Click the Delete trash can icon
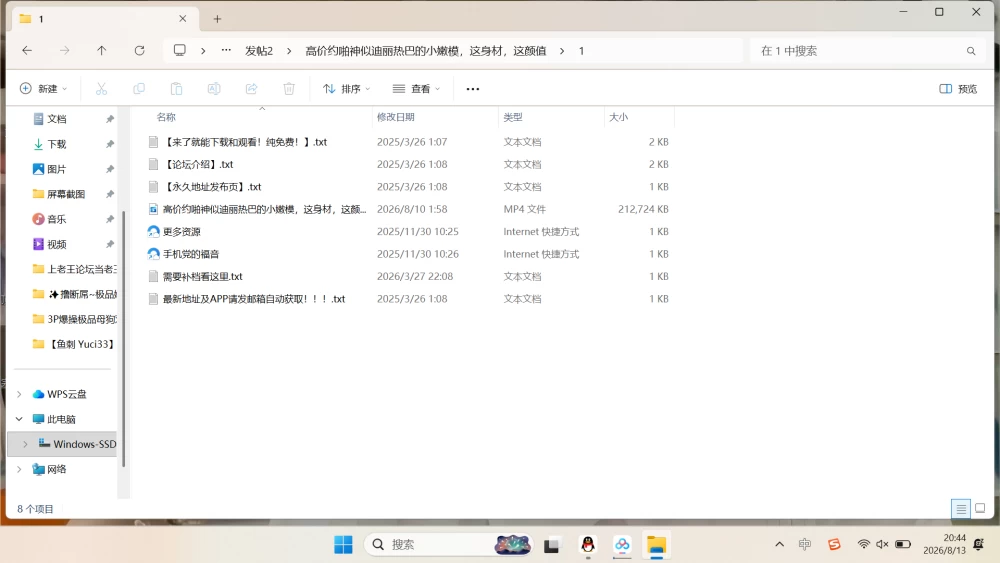1000x563 pixels. (x=289, y=89)
